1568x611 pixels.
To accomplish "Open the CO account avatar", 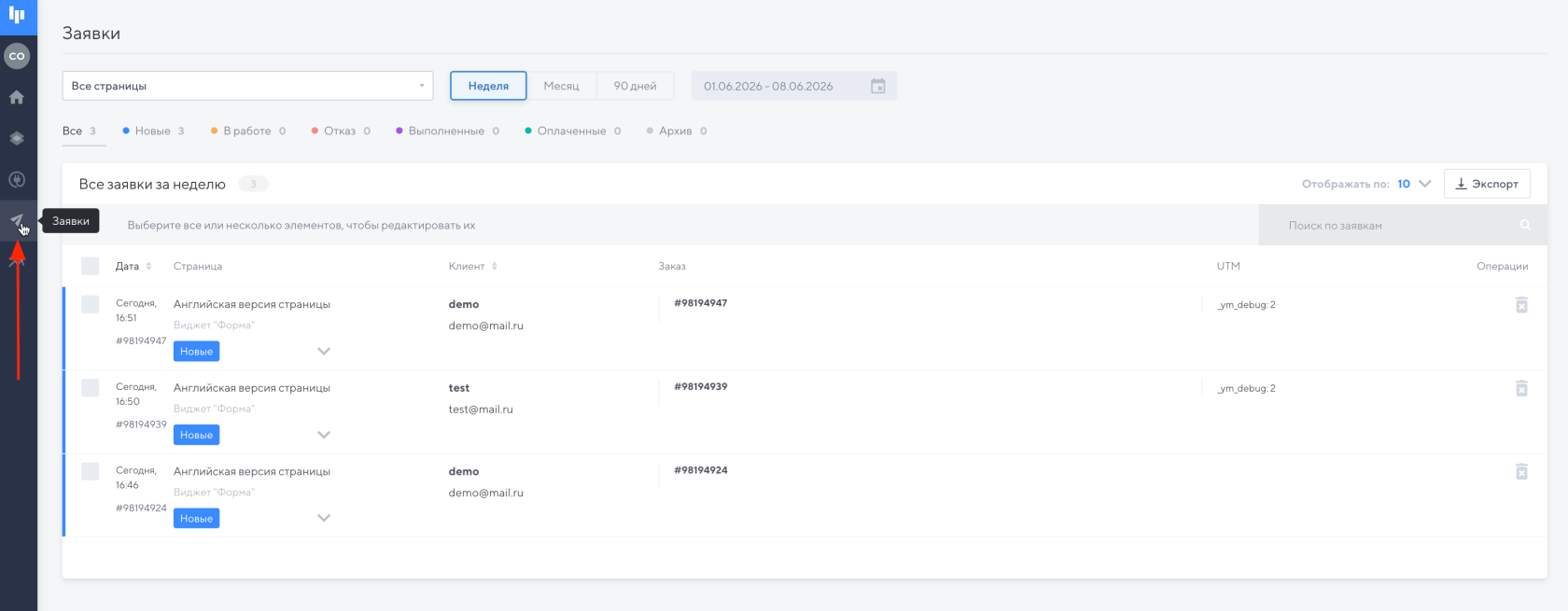I will coord(17,56).
